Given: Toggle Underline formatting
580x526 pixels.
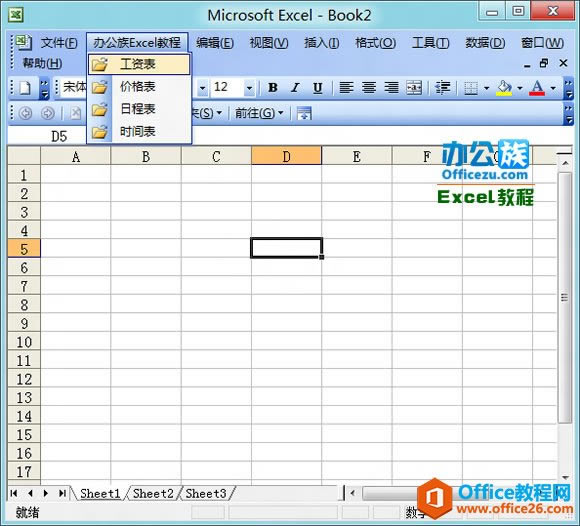Looking at the screenshot, I should (317, 88).
